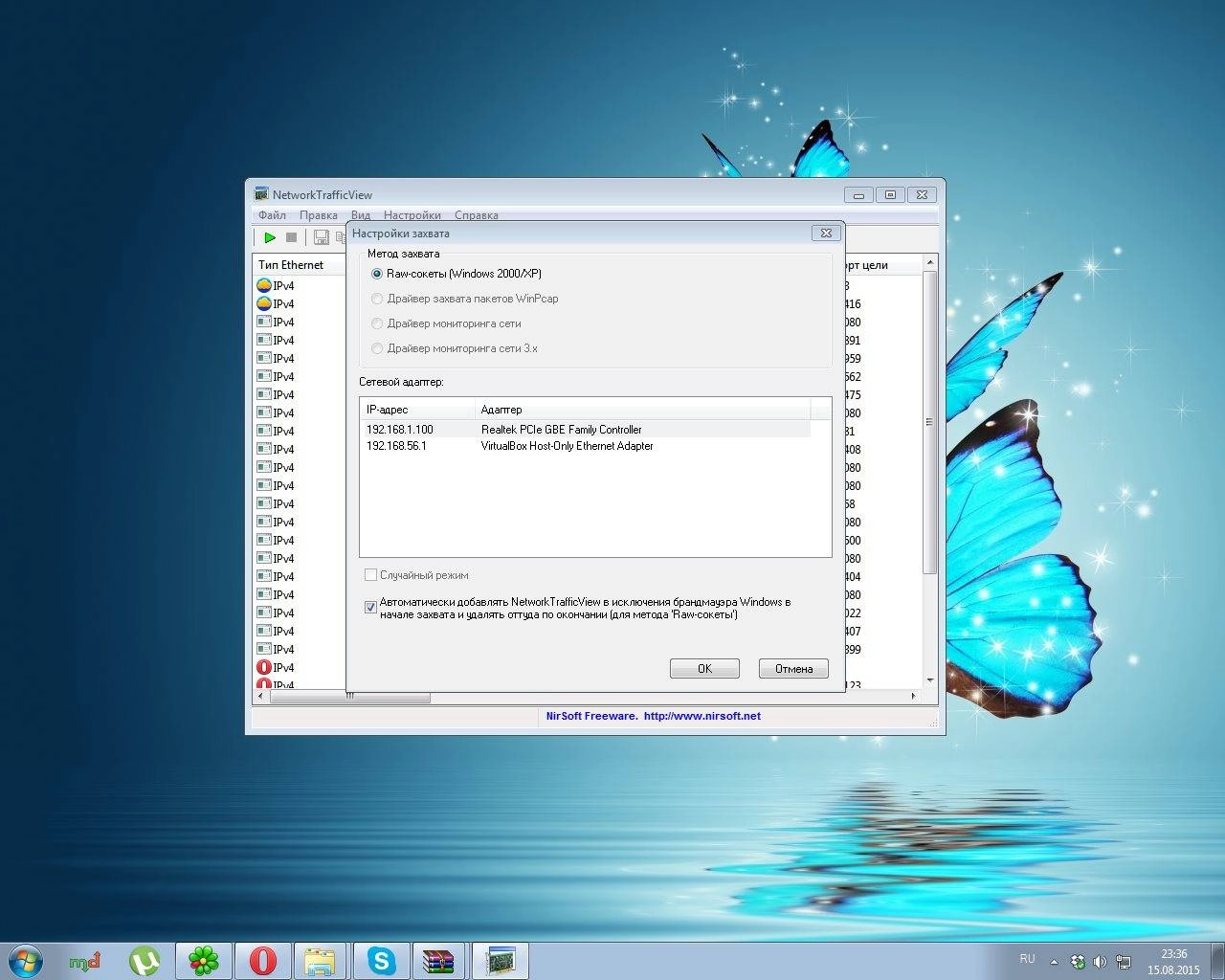1225x980 pixels.
Task: Open the md taskbar icon
Action: click(x=85, y=961)
